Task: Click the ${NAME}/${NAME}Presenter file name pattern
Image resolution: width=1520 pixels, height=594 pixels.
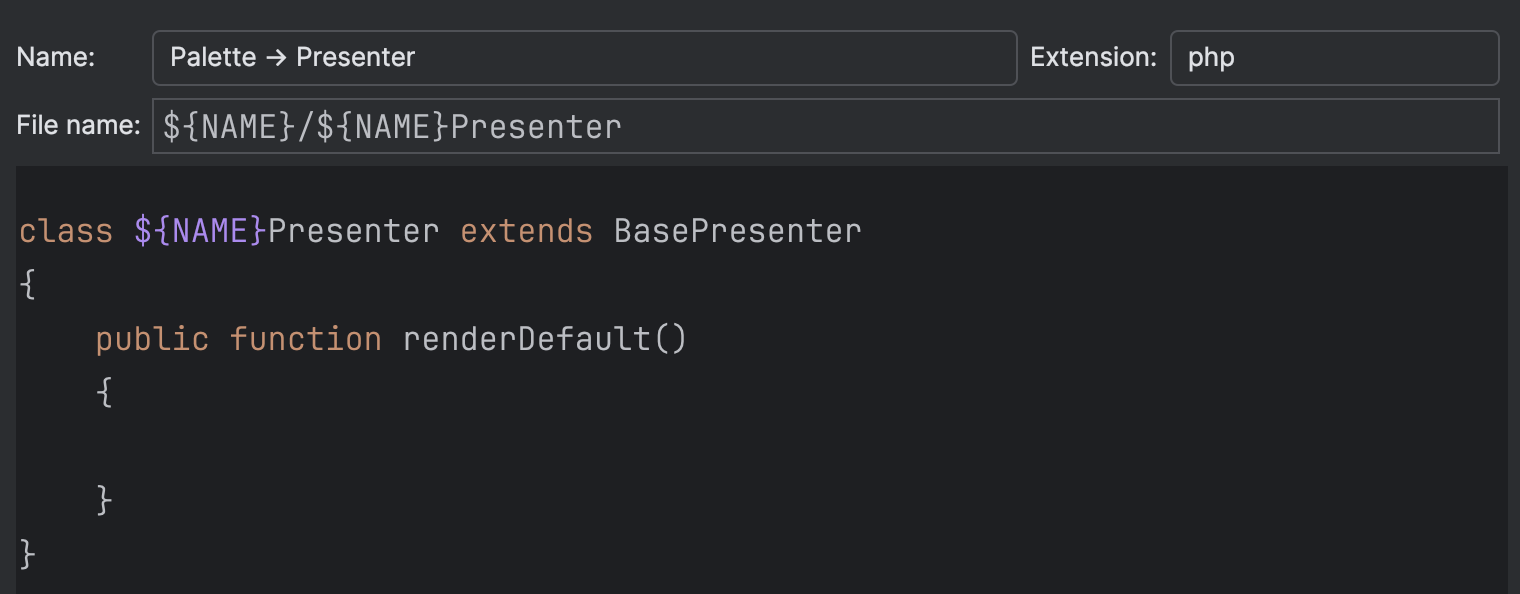Action: (388, 125)
